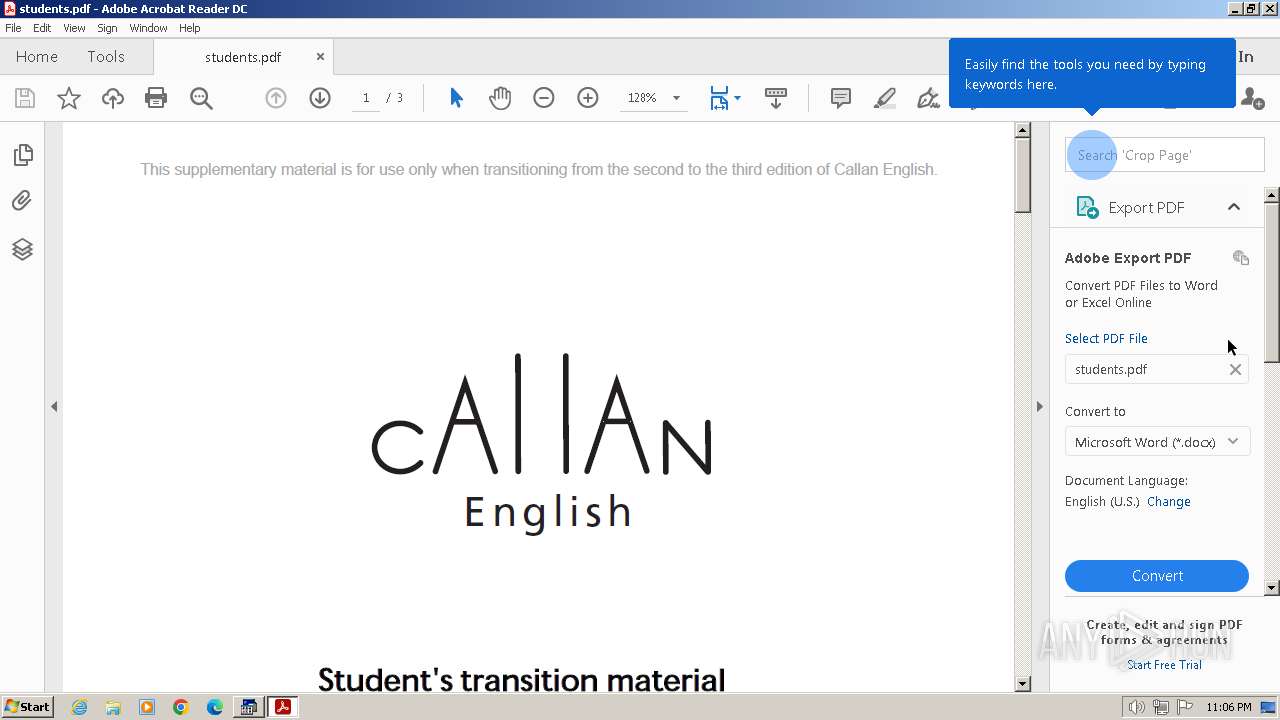The width and height of the screenshot is (1280, 720).
Task: Click the Search 'Crop Page' tools field
Action: pos(1165,155)
